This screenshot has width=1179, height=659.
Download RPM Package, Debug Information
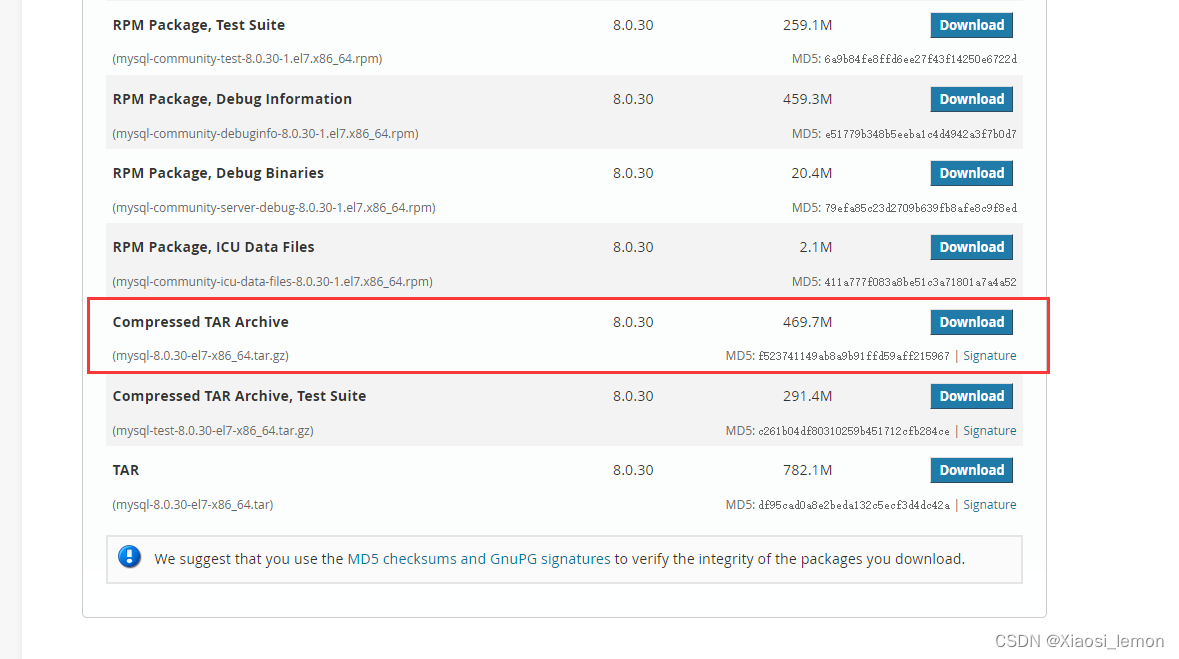pos(971,99)
